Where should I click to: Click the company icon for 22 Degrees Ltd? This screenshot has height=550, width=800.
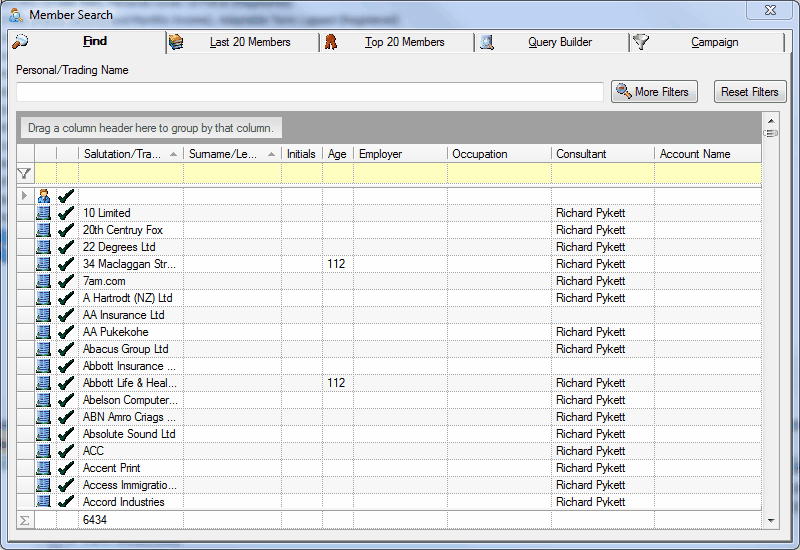pyautogui.click(x=44, y=247)
